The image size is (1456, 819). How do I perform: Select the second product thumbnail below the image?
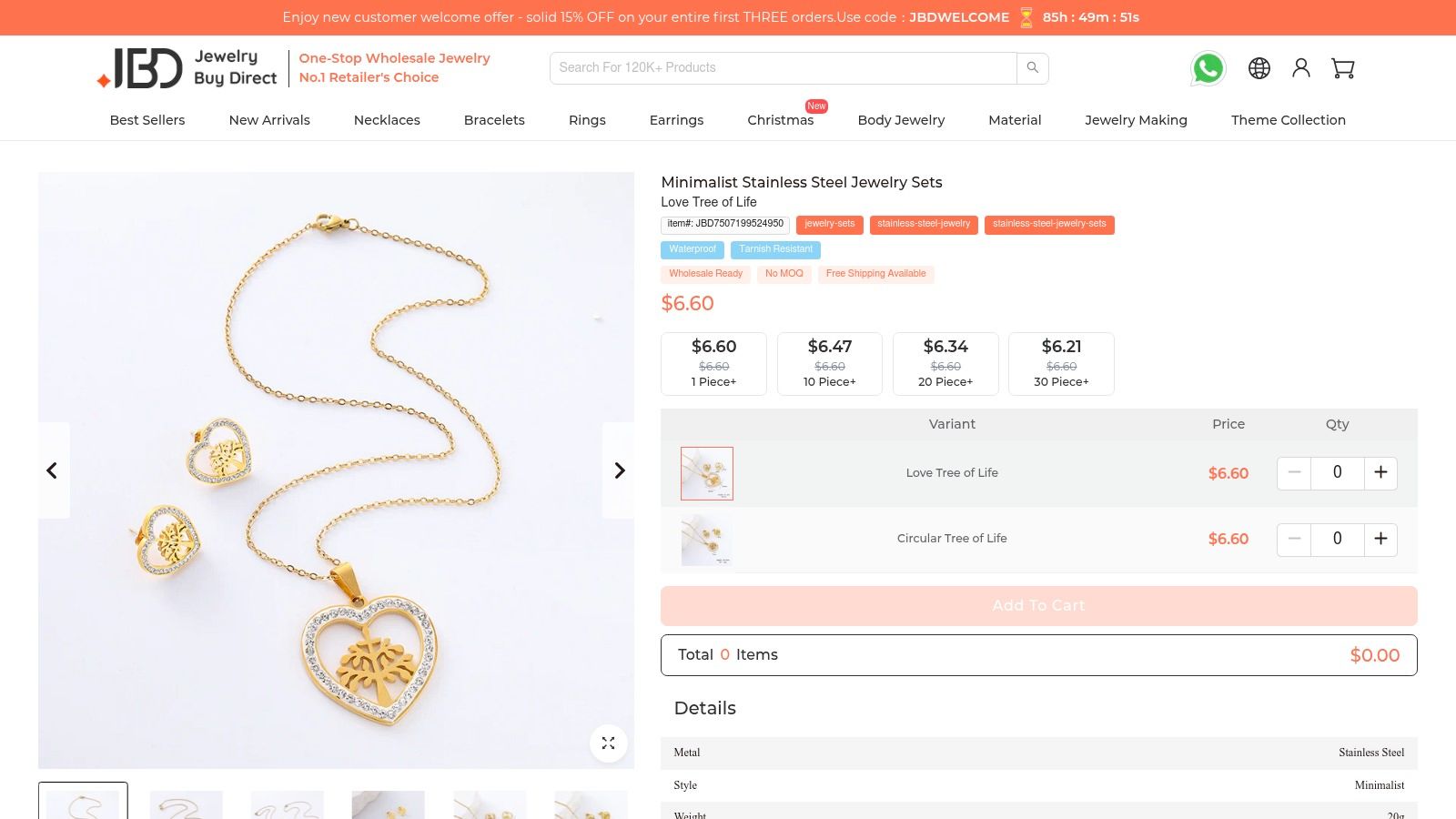[185, 804]
